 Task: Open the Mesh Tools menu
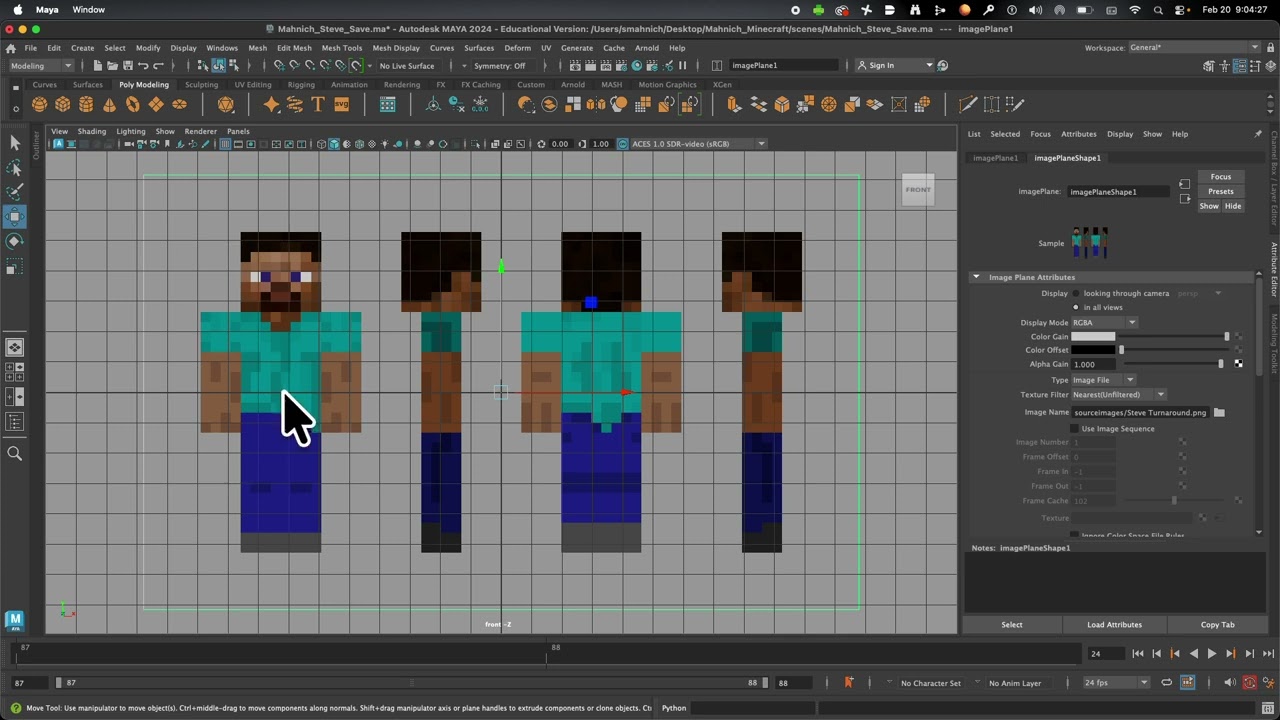click(341, 48)
